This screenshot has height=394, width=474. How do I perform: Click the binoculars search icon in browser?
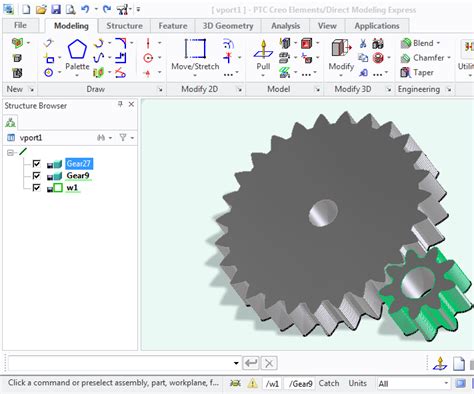click(x=101, y=138)
